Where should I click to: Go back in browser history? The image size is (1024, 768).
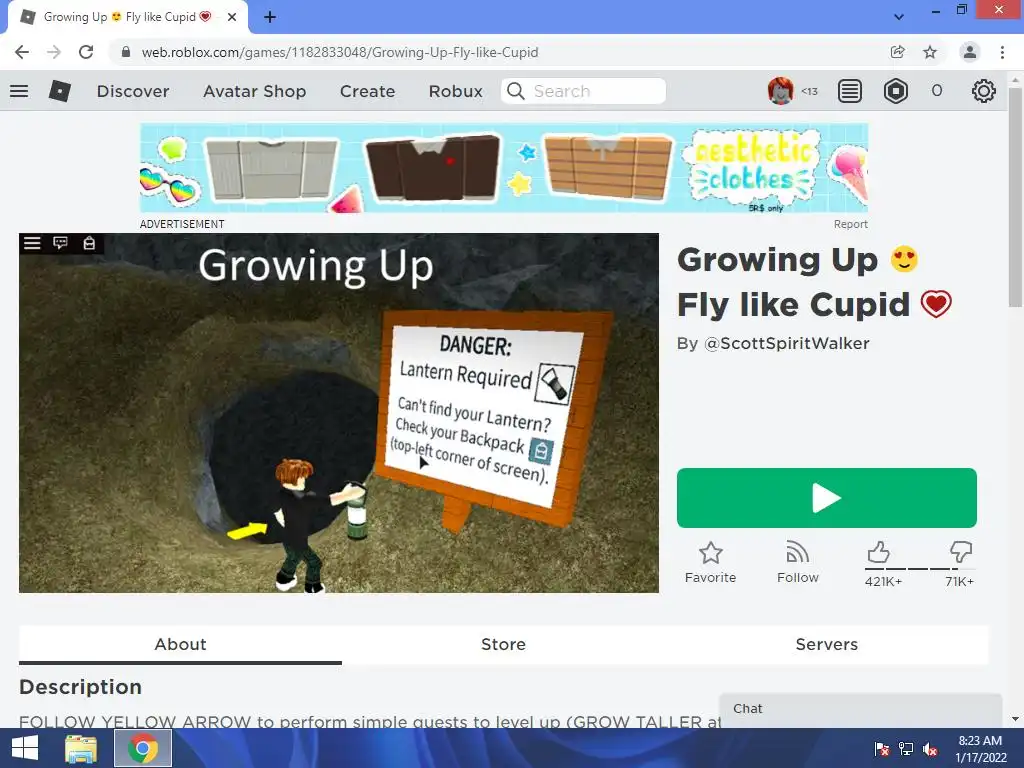pyautogui.click(x=22, y=52)
